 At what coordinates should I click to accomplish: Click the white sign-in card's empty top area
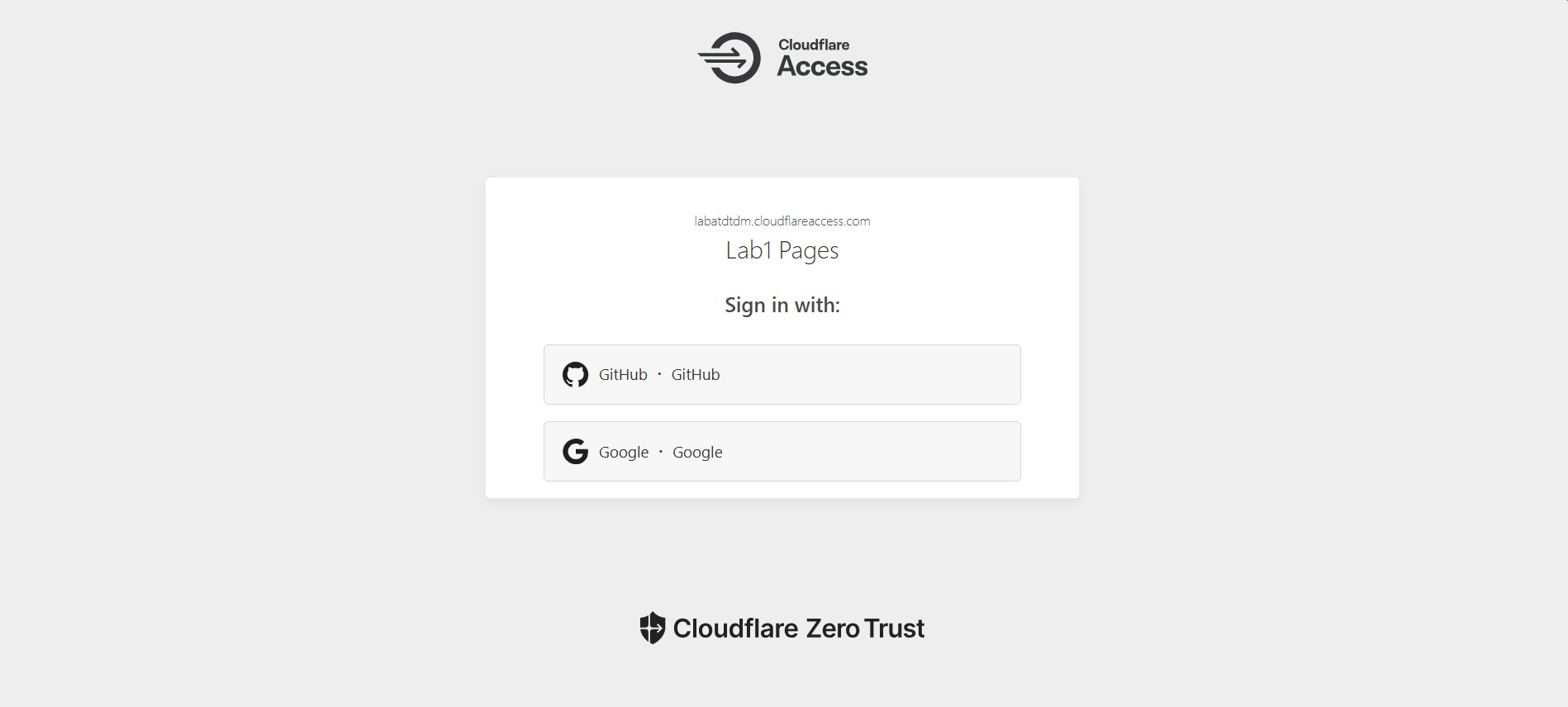point(782,195)
